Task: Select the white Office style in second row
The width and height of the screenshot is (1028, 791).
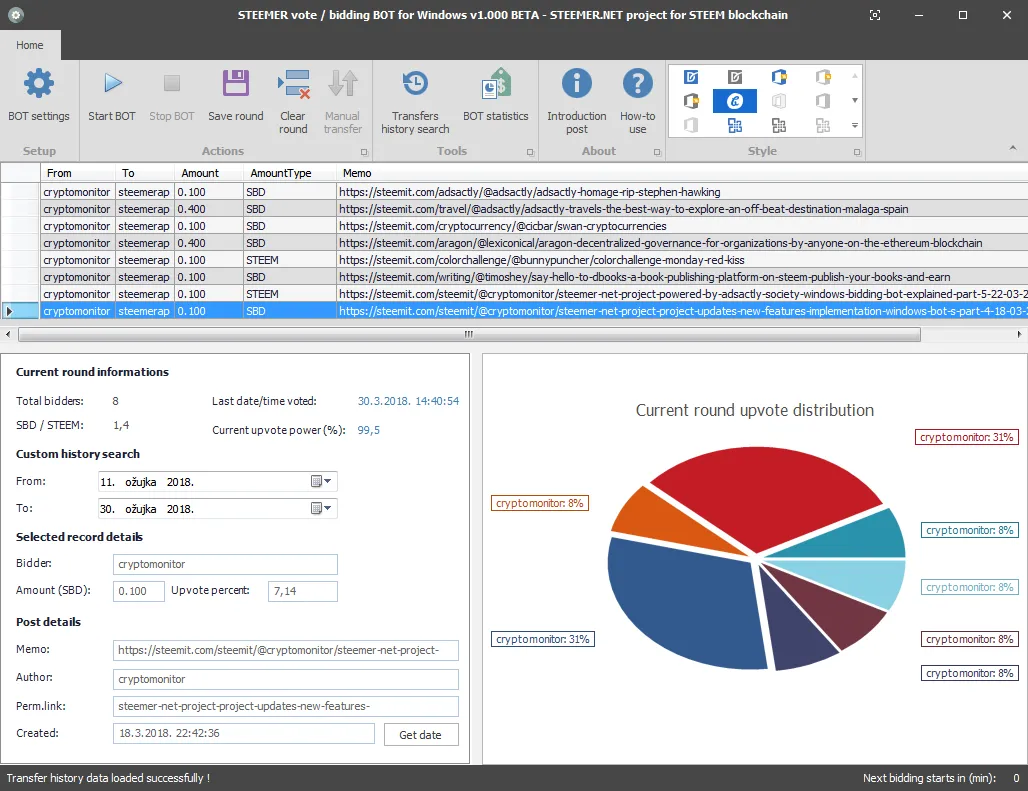Action: coord(779,101)
